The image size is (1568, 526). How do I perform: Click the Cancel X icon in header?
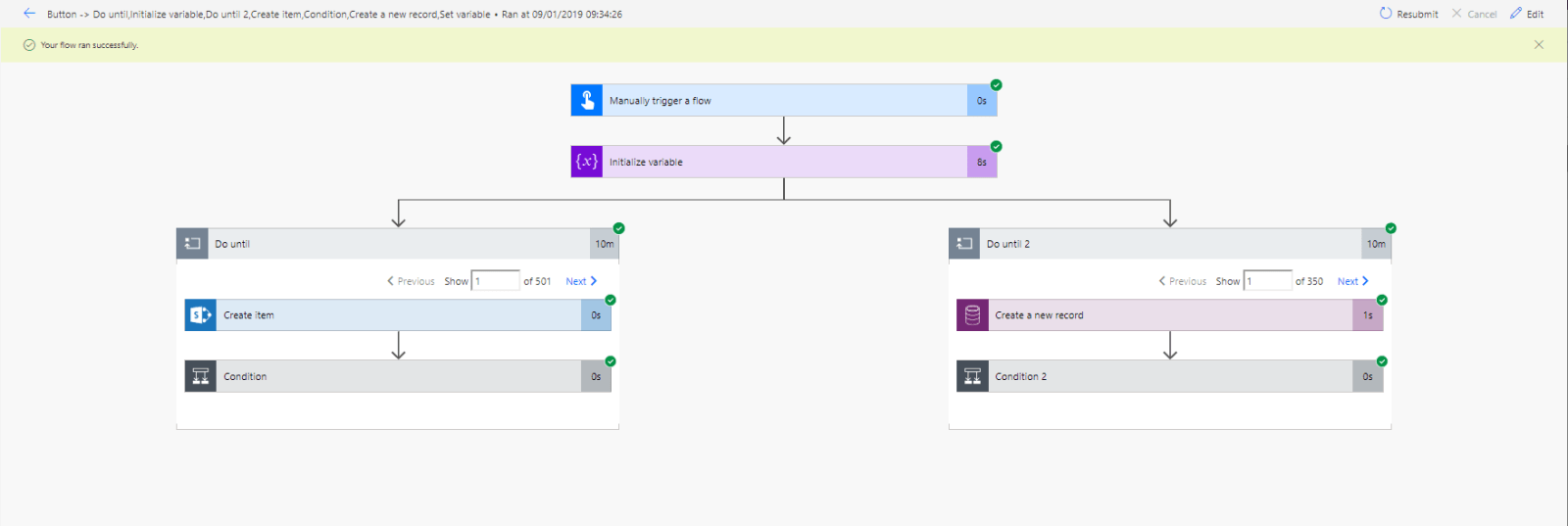(x=1456, y=14)
